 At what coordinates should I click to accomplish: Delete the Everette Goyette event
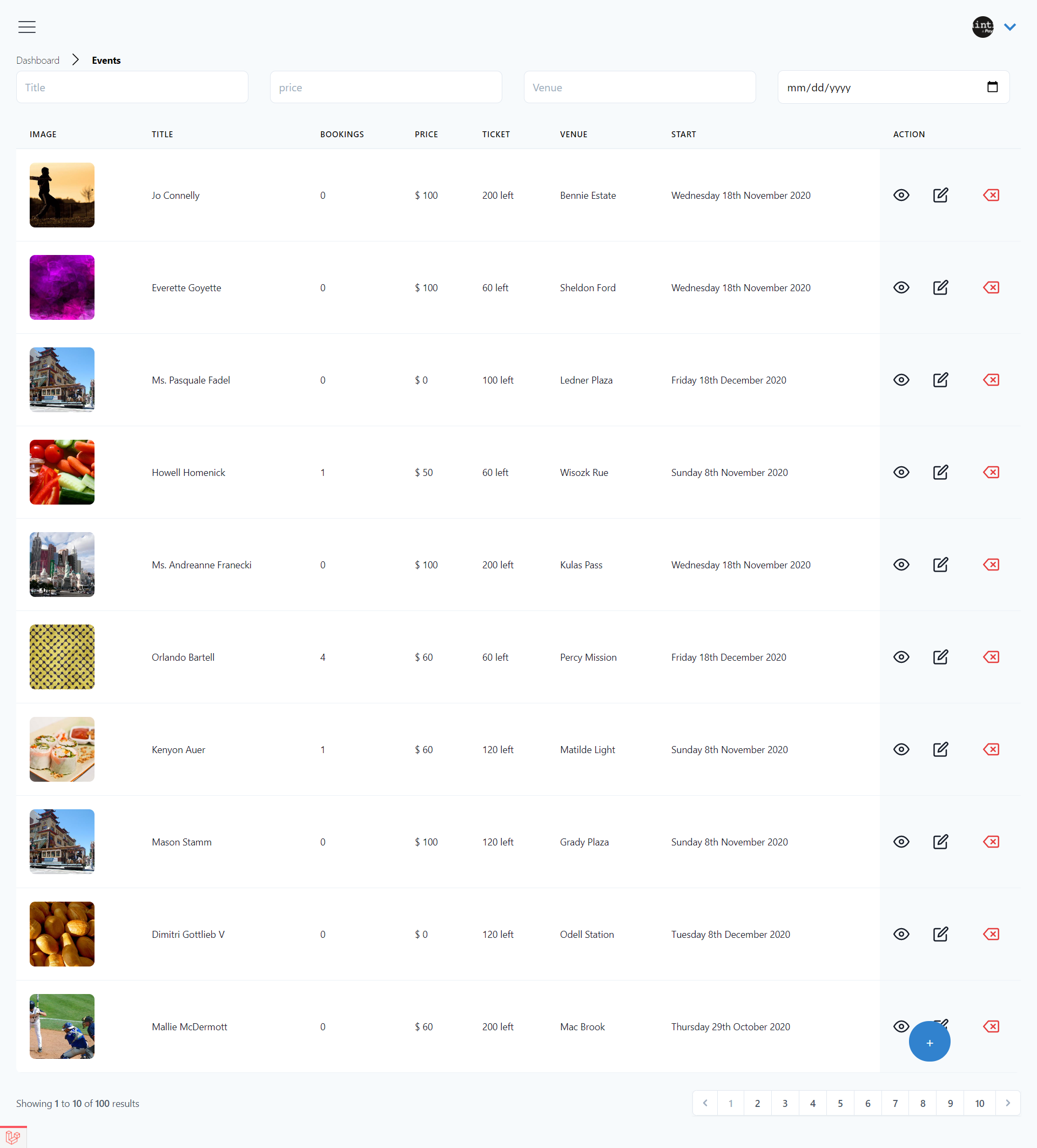(991, 287)
